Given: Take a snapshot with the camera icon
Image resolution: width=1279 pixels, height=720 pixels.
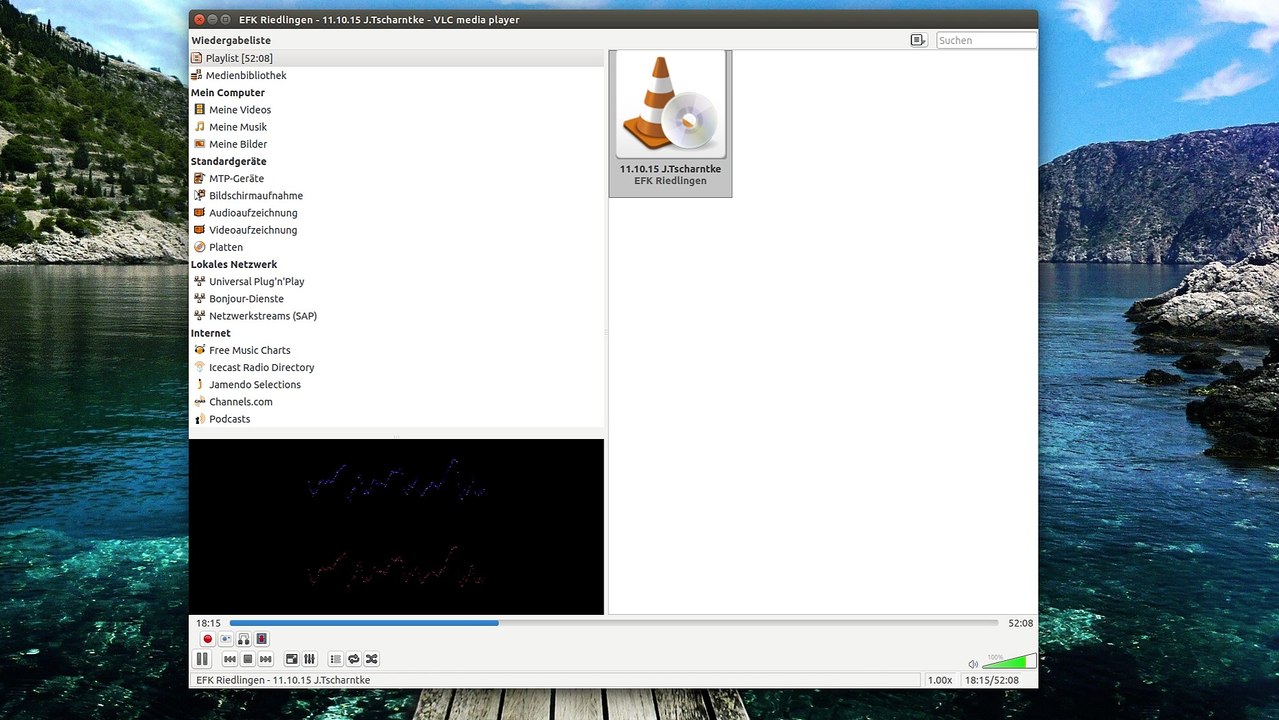Looking at the screenshot, I should click(x=226, y=639).
